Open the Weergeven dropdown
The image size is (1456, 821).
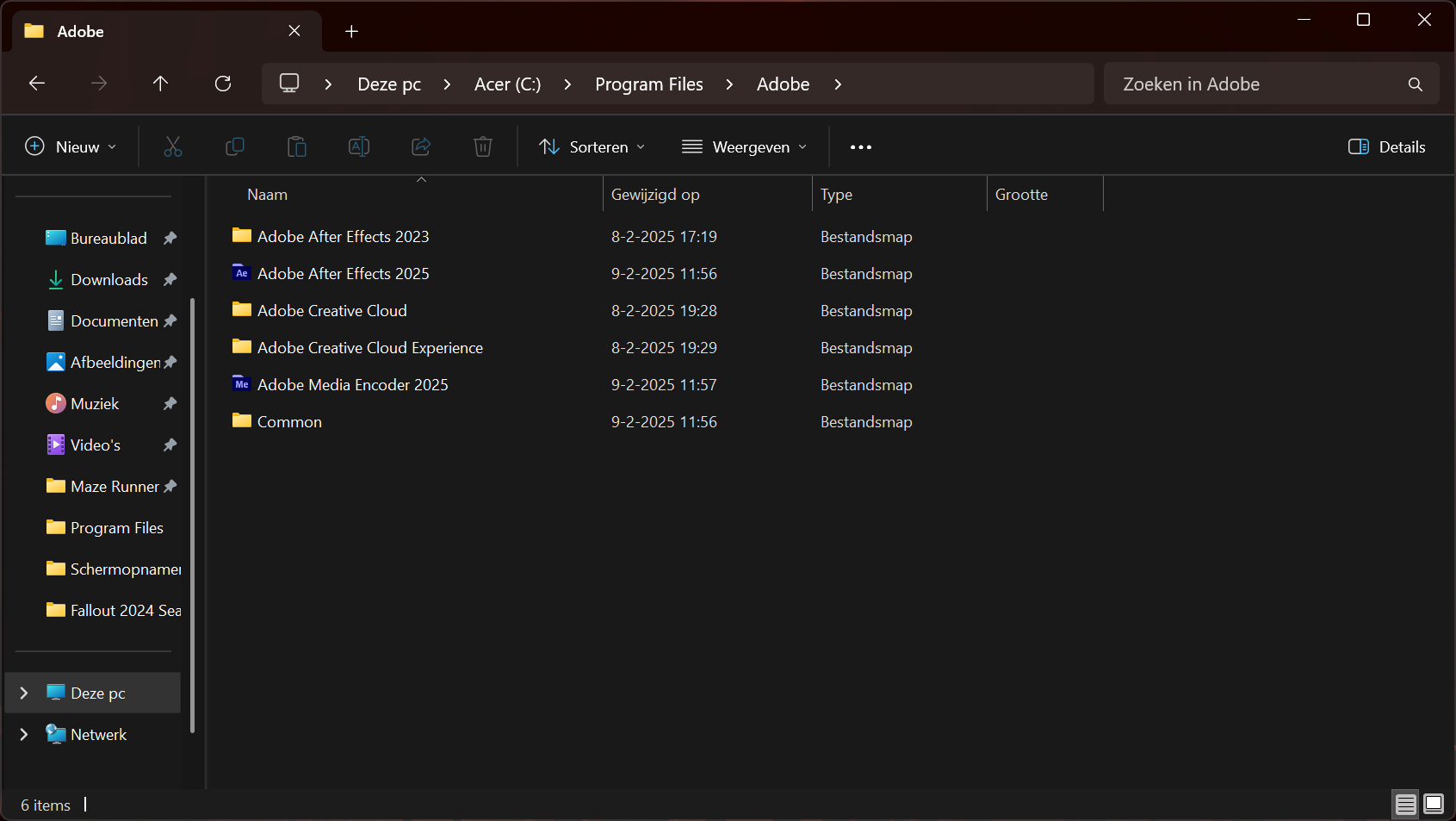click(745, 147)
